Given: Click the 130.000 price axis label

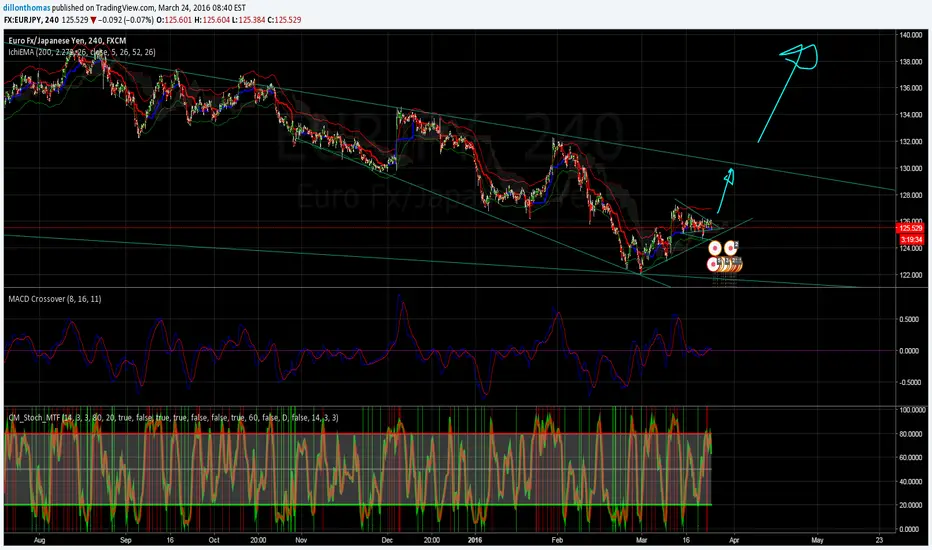Looking at the screenshot, I should [x=911, y=168].
